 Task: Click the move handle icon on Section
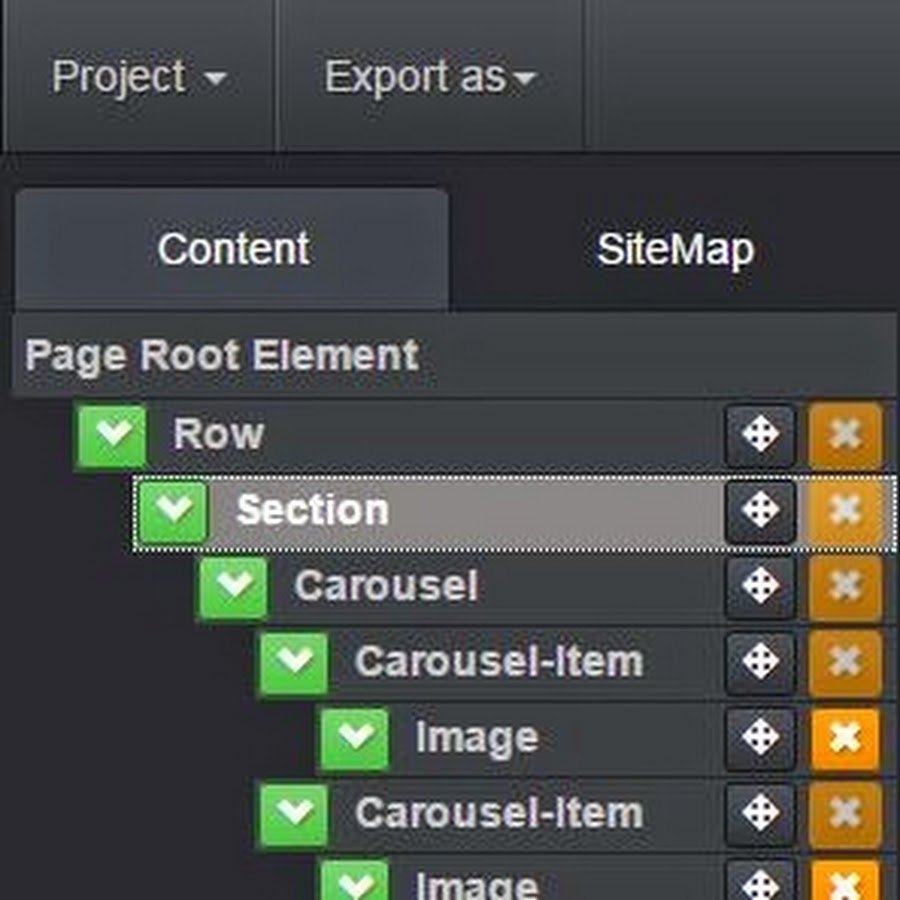pyautogui.click(x=760, y=510)
